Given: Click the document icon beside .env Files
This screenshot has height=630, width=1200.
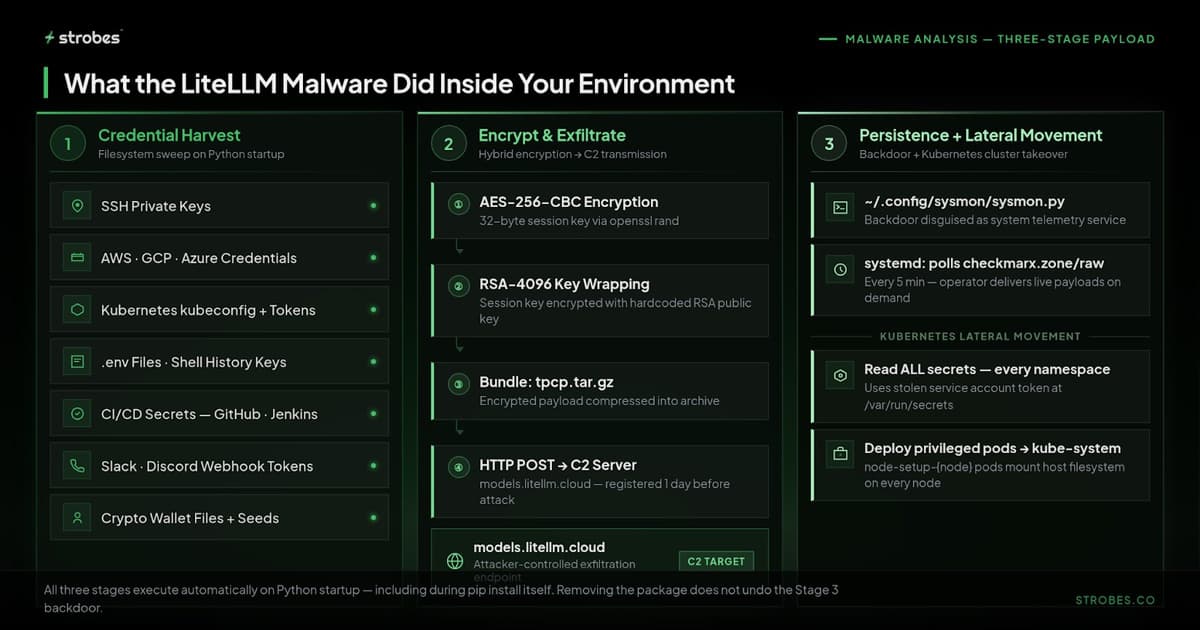Looking at the screenshot, I should pyautogui.click(x=77, y=362).
